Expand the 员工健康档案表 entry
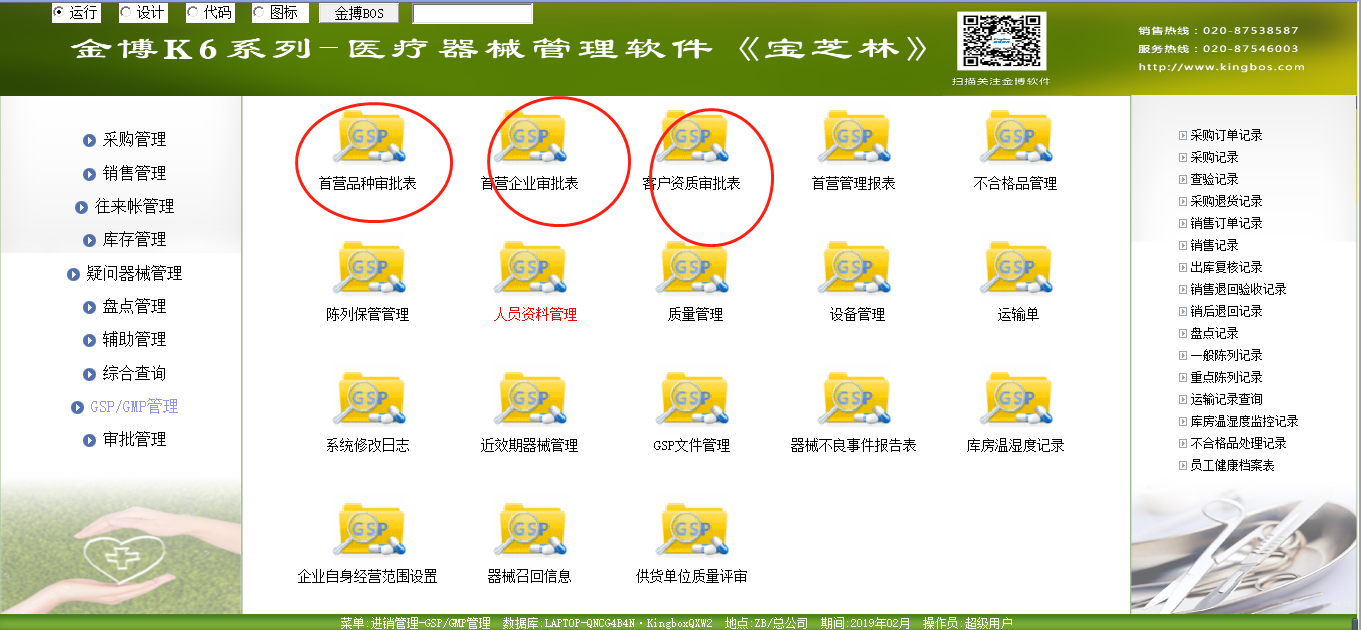 coord(1183,465)
